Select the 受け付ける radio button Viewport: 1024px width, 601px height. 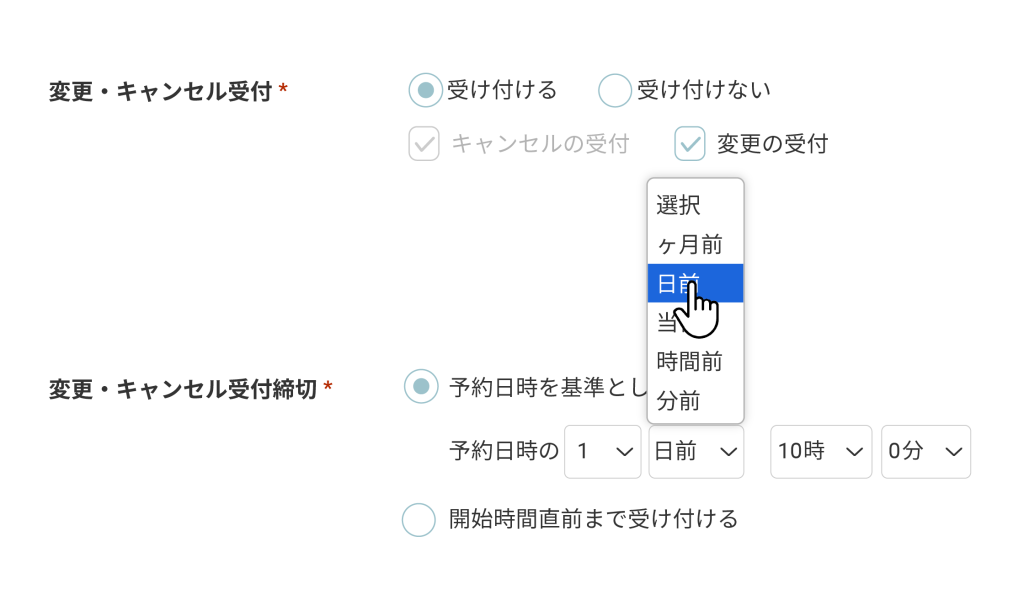pos(425,91)
